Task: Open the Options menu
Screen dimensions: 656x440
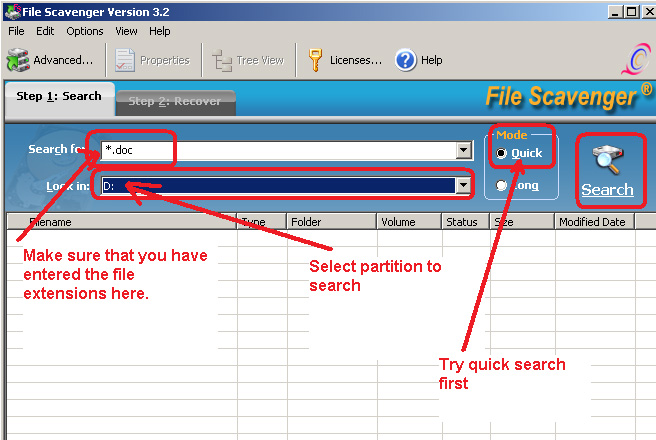Action: click(x=85, y=31)
